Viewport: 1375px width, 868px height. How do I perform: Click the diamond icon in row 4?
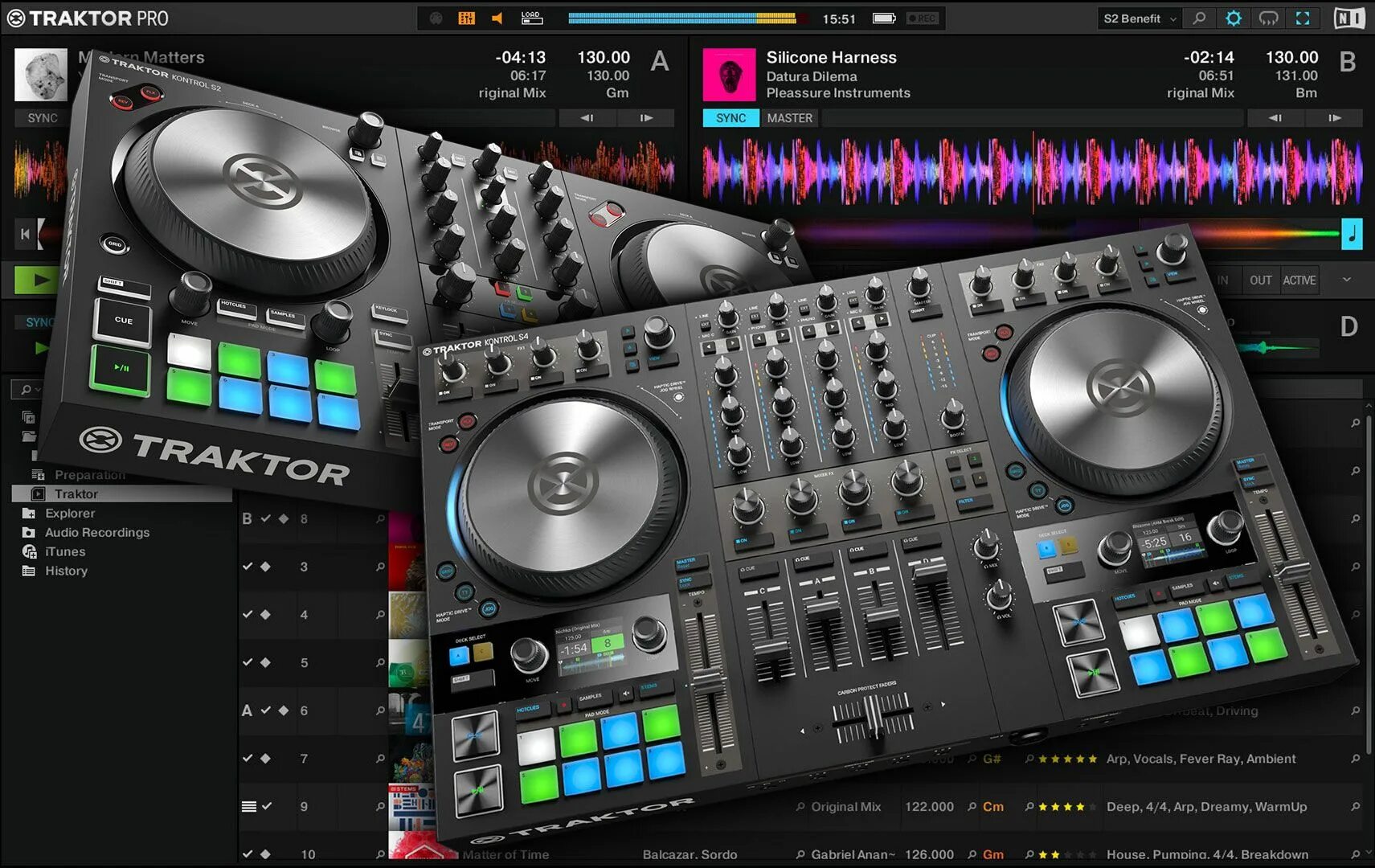pyautogui.click(x=265, y=615)
